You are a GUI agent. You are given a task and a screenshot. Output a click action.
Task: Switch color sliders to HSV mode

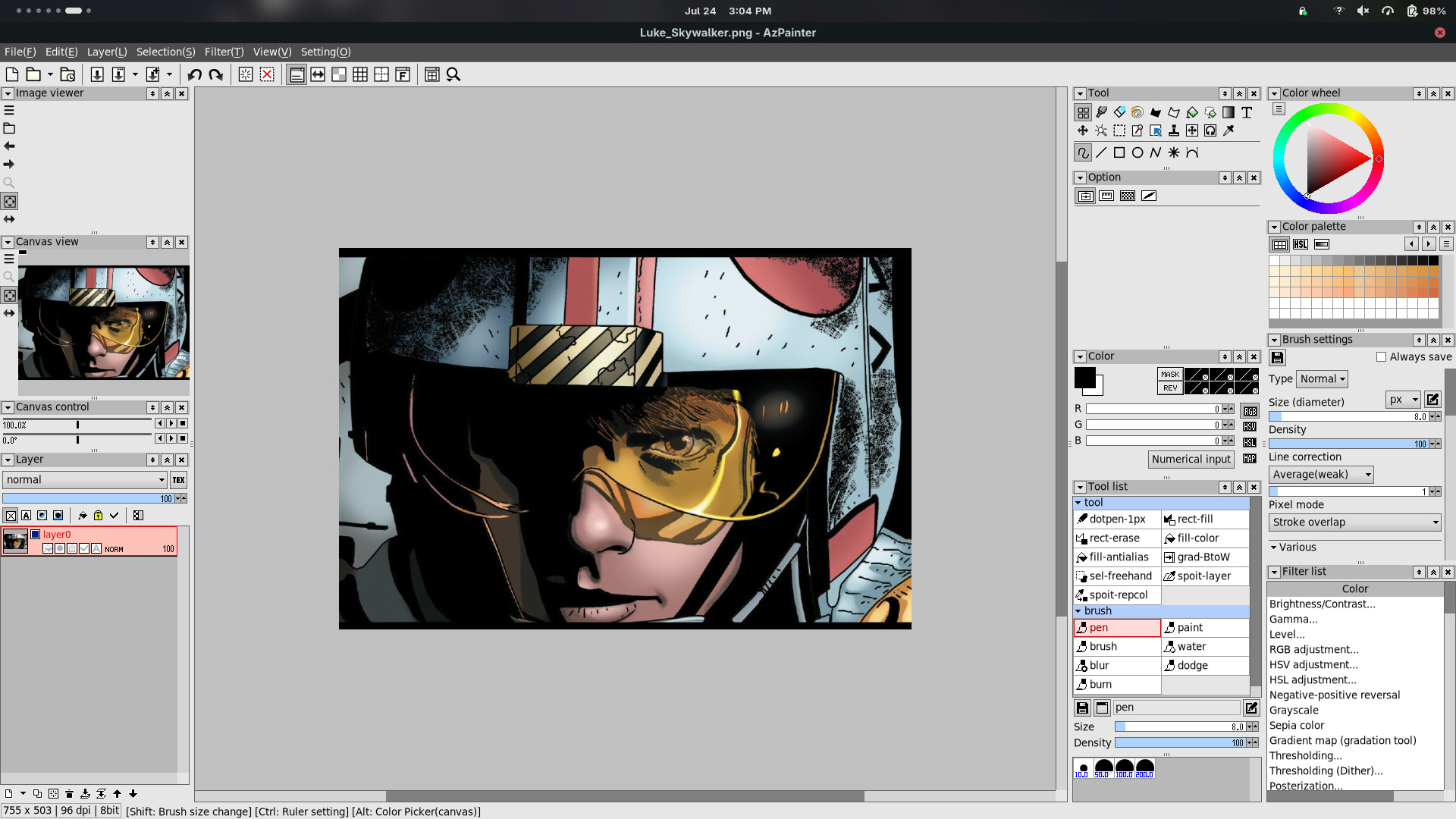pyautogui.click(x=1250, y=427)
